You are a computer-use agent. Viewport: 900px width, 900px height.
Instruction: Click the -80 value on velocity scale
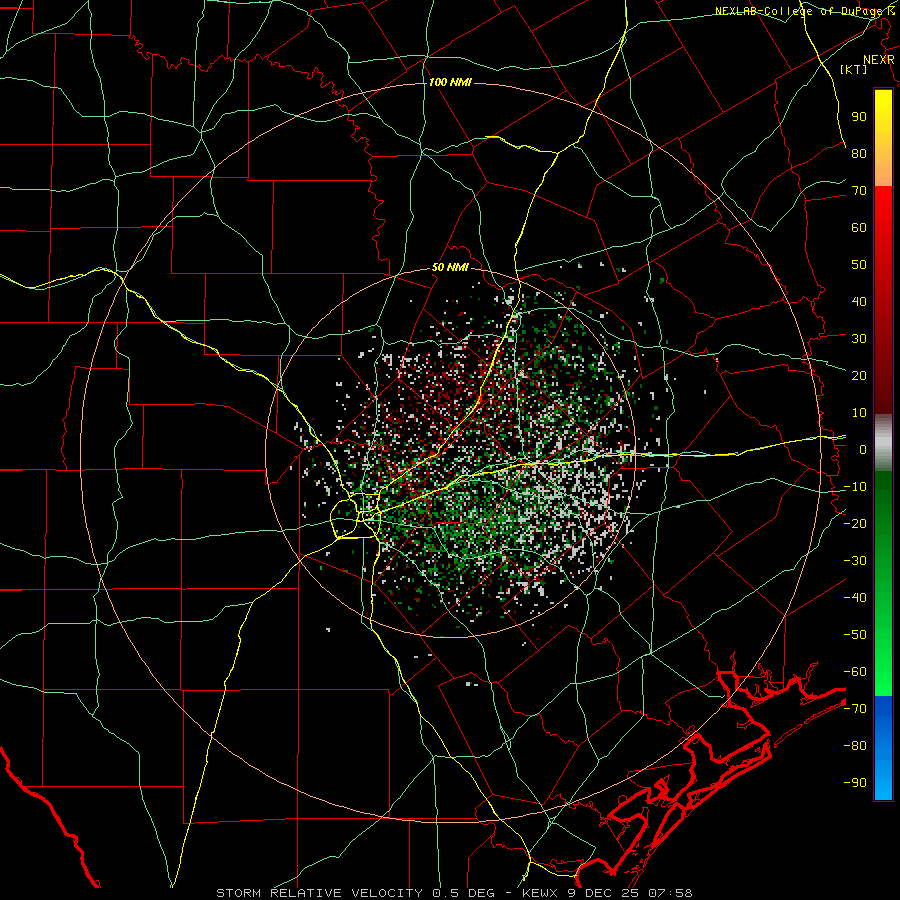[855, 746]
